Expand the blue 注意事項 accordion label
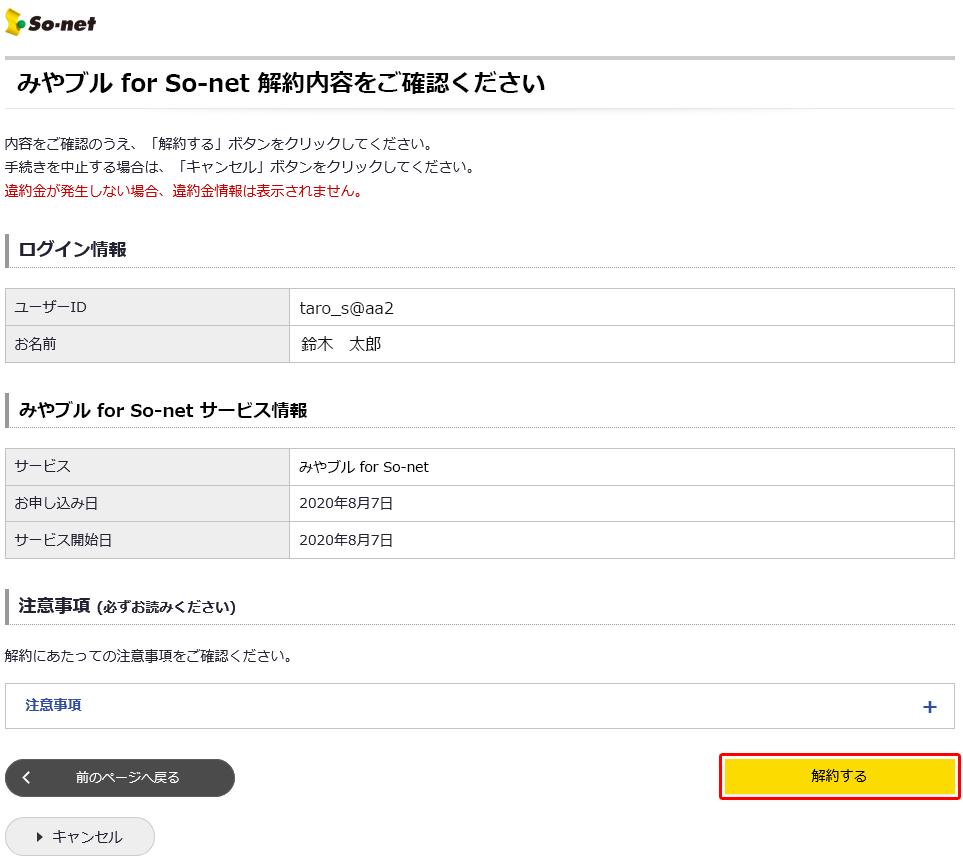Viewport: 963px width, 860px height. pyautogui.click(x=53, y=706)
